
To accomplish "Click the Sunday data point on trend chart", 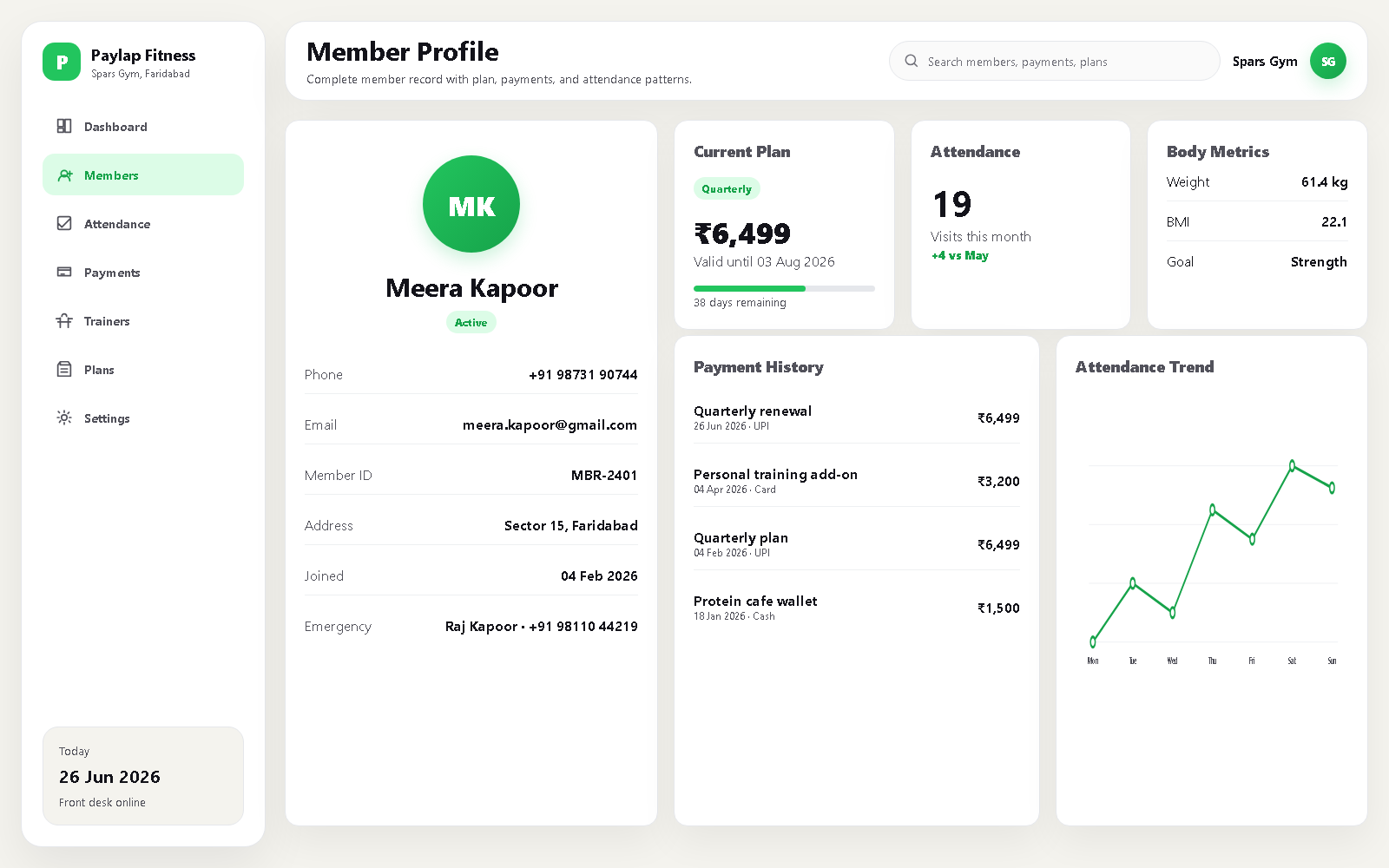I will click(x=1332, y=488).
